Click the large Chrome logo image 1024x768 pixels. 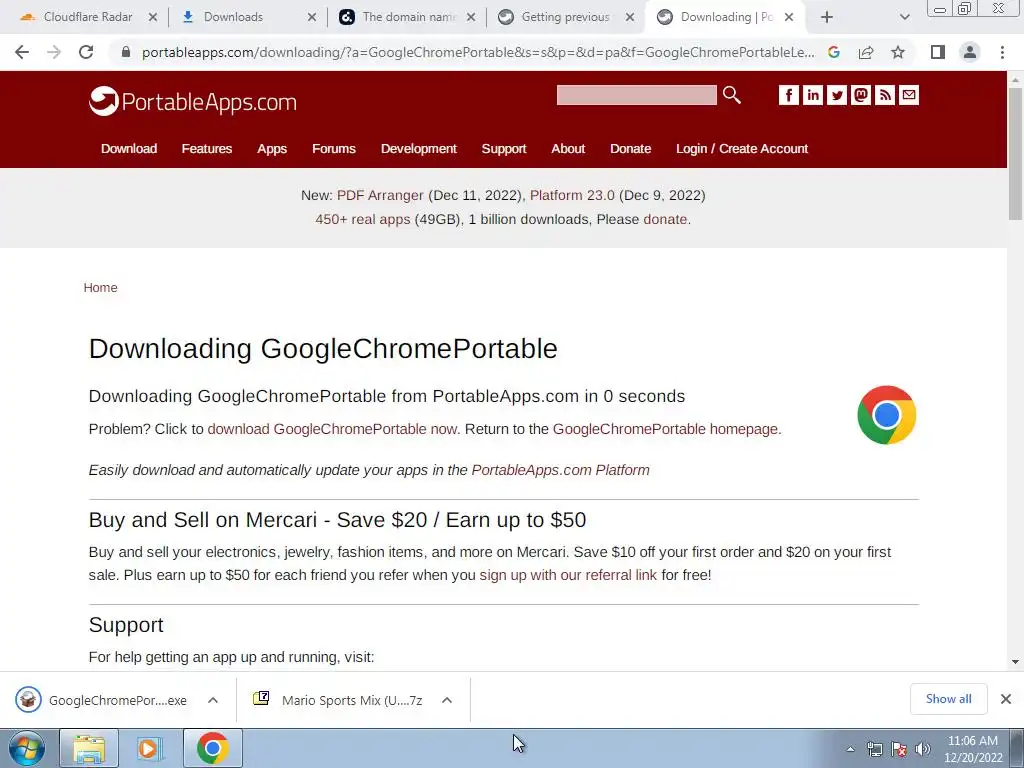pos(886,415)
